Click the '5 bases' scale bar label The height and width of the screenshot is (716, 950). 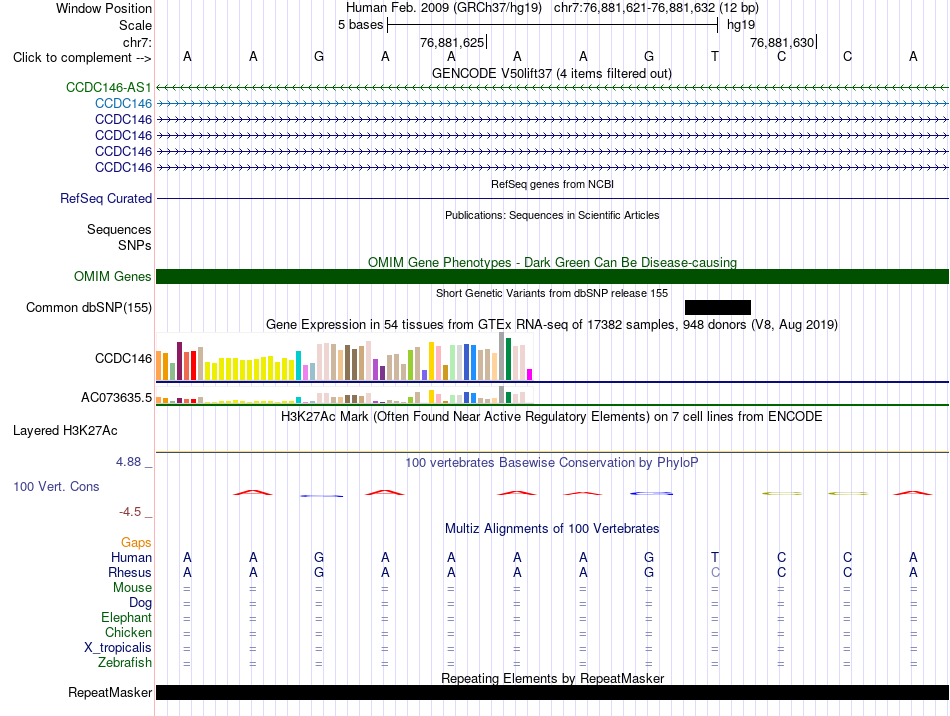(360, 25)
